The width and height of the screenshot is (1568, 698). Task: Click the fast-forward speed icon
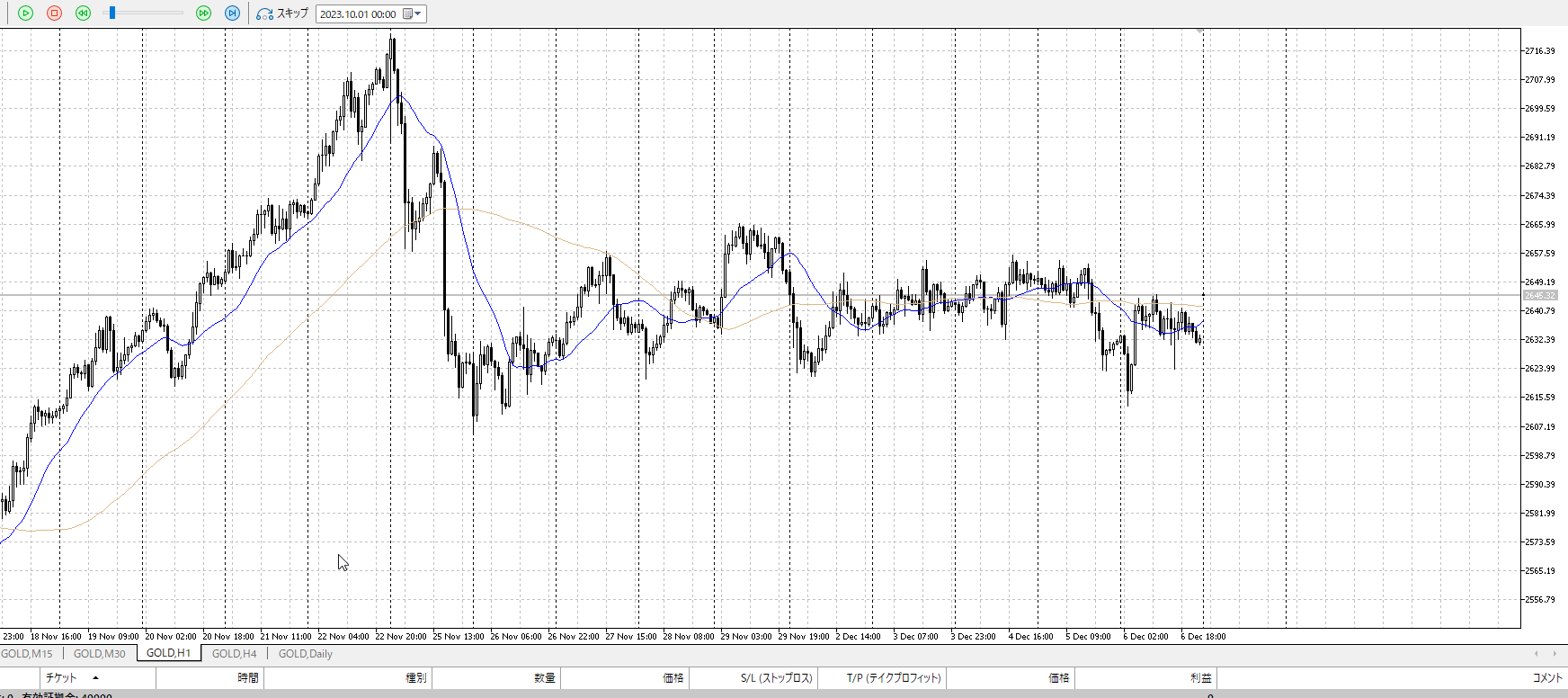(203, 13)
